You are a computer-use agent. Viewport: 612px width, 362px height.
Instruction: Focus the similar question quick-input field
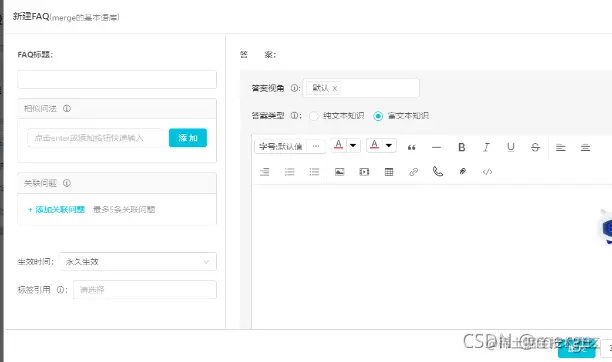pyautogui.click(x=96, y=138)
